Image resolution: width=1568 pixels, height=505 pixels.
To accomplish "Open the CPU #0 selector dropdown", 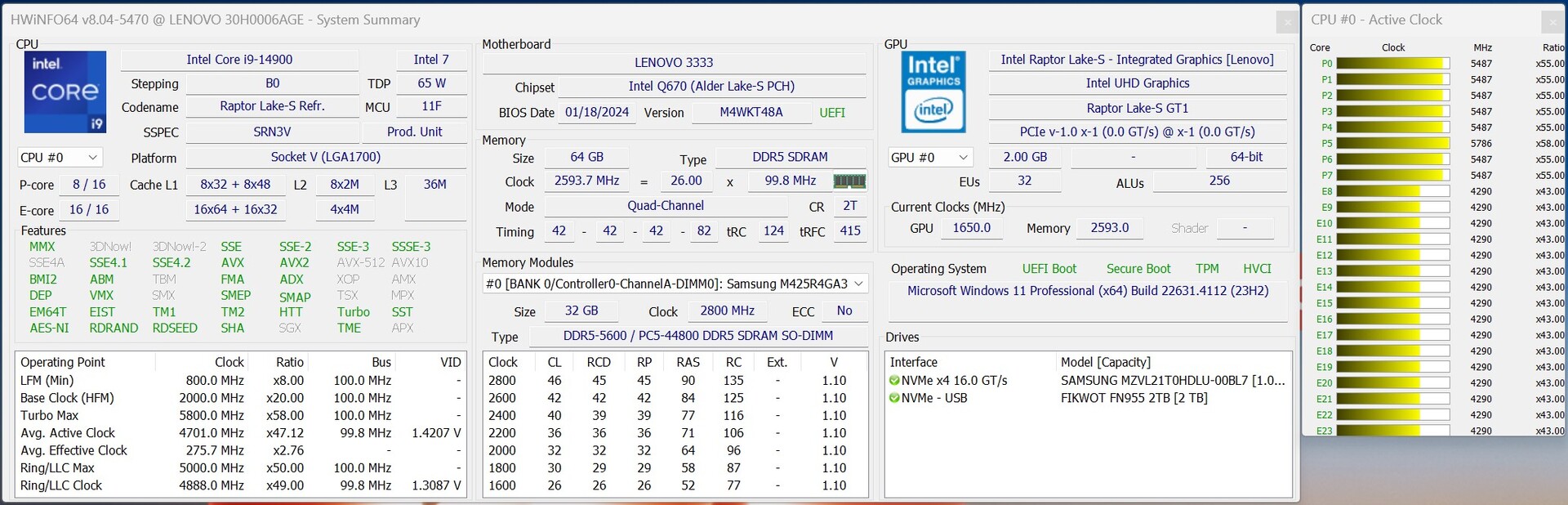I will coord(60,157).
